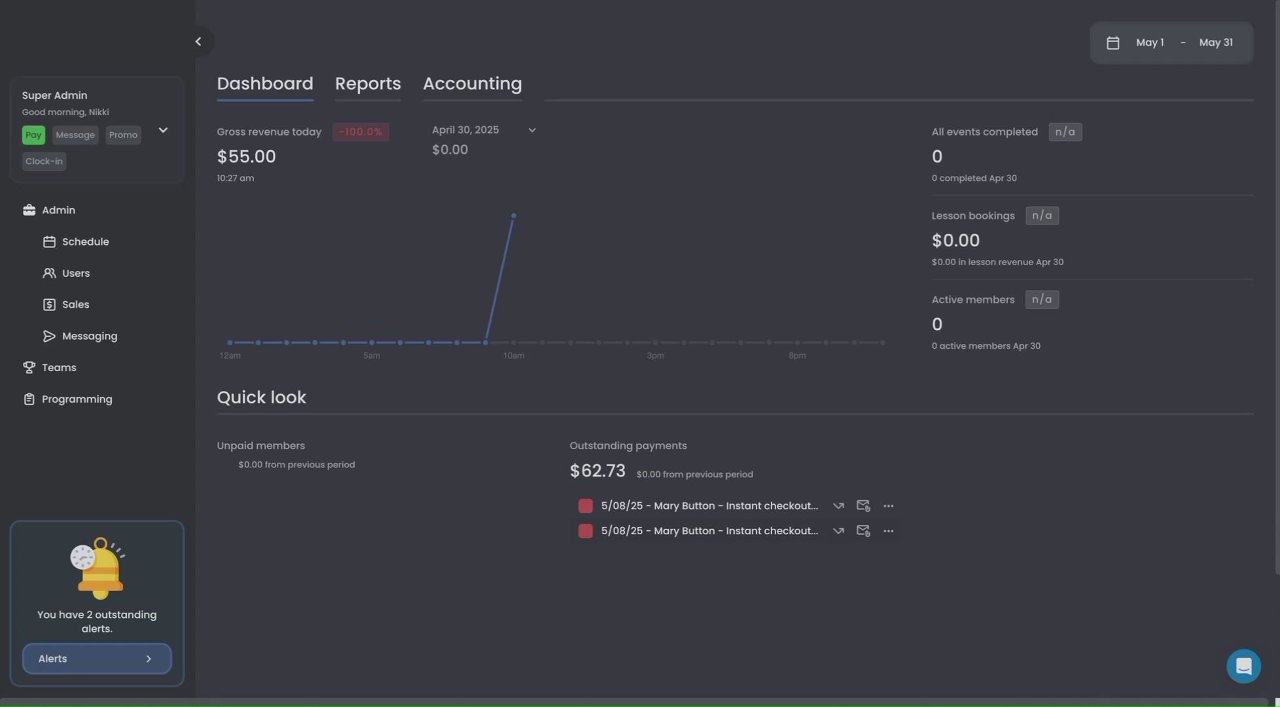Click the Users people icon
Image resolution: width=1280 pixels, height=707 pixels.
49,273
